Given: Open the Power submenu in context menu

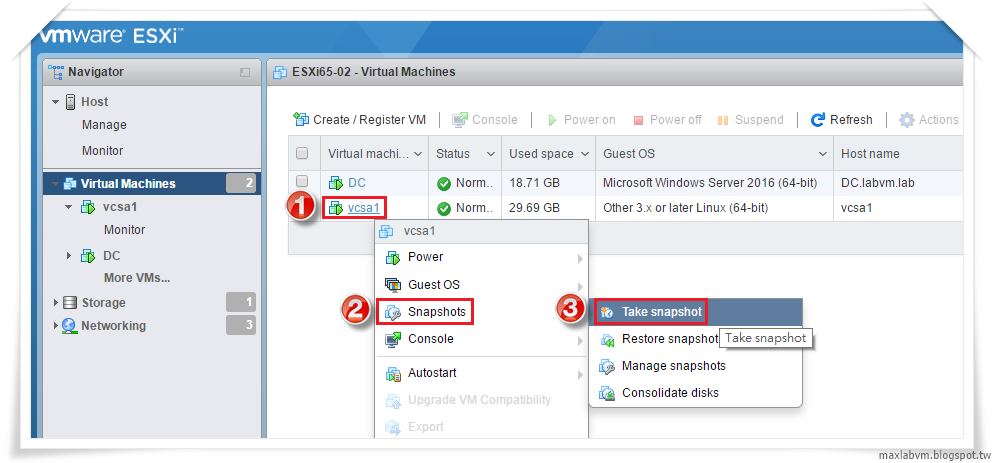Looking at the screenshot, I should [482, 258].
